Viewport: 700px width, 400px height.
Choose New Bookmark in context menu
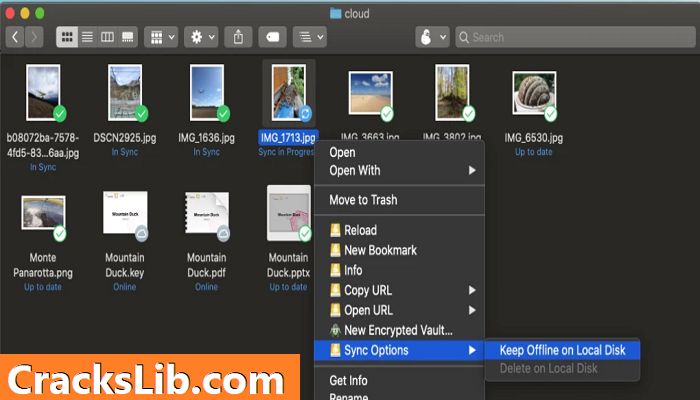click(400, 250)
